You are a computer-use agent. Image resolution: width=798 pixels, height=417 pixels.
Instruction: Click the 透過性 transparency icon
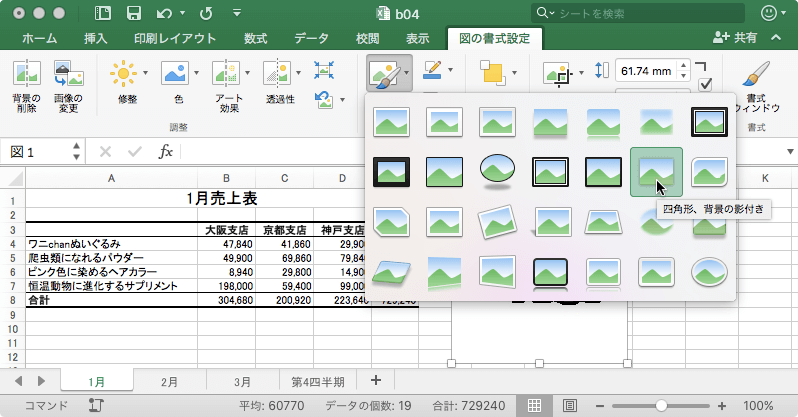click(x=276, y=74)
